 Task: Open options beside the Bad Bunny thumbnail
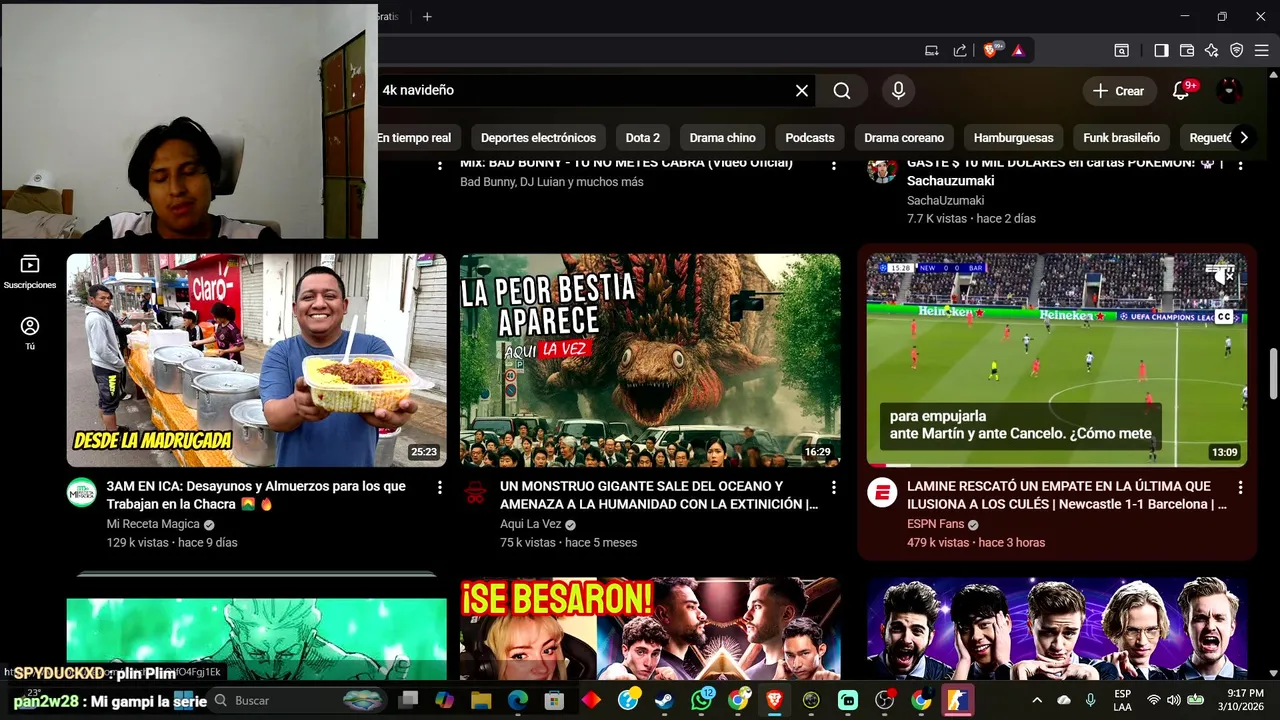tap(439, 164)
